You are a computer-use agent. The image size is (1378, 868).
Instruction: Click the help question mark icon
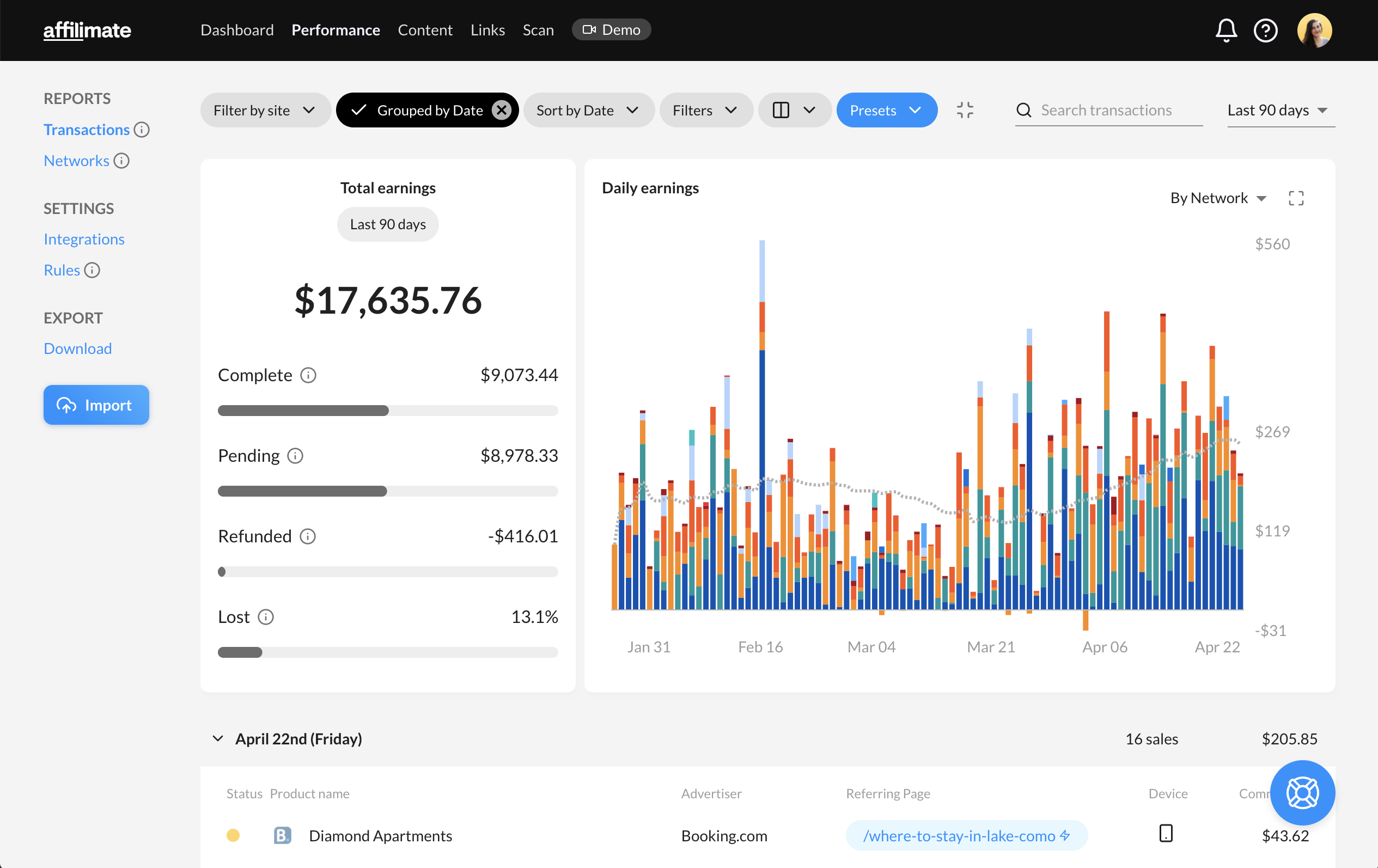click(1266, 29)
